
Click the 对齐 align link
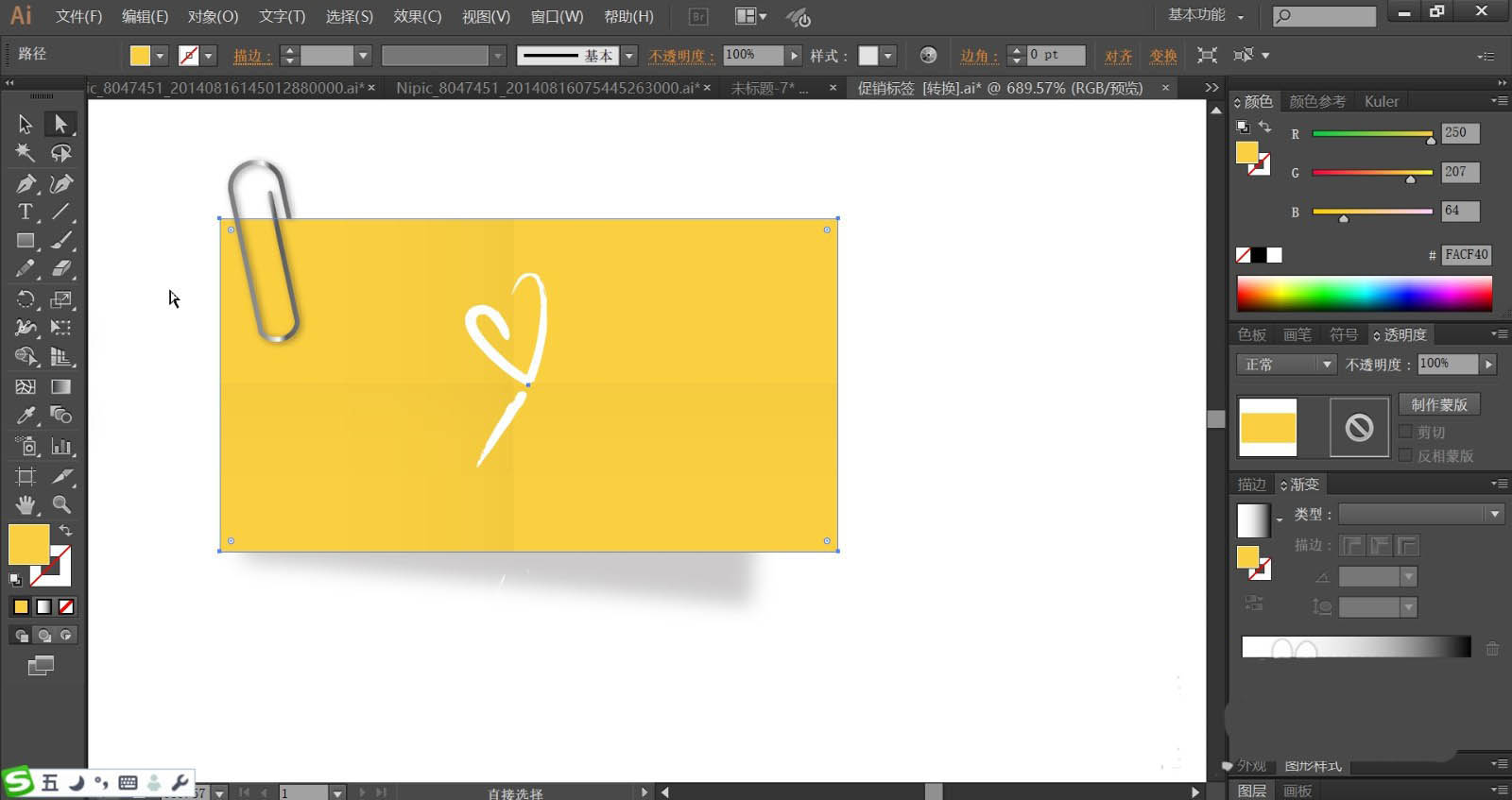pos(1118,56)
